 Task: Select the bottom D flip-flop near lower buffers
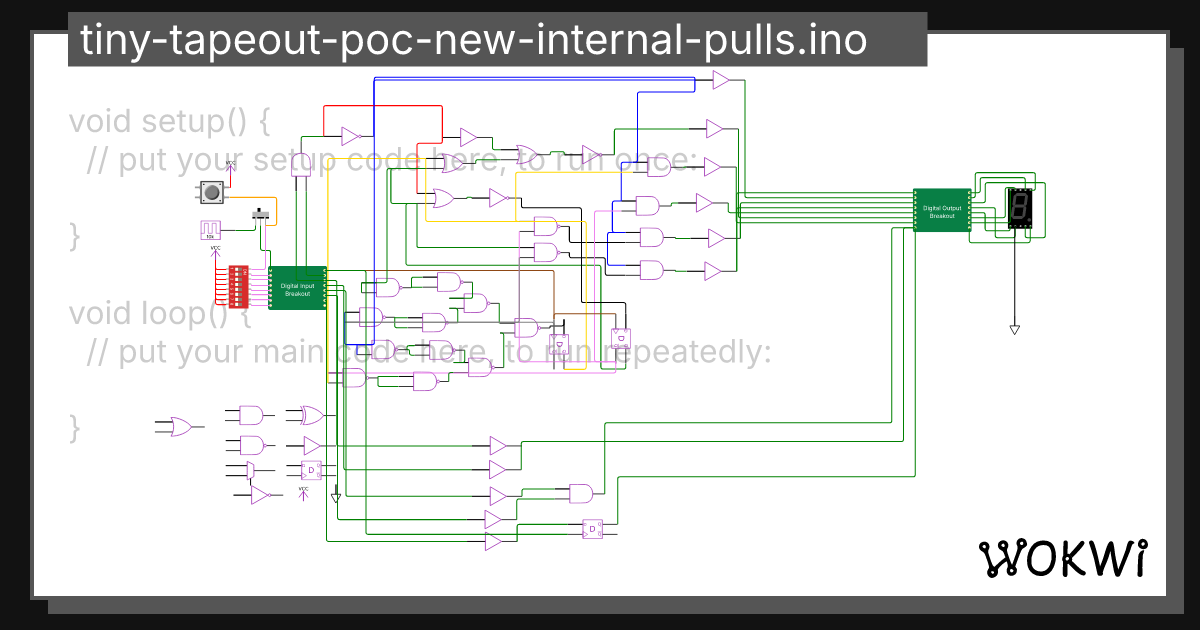click(592, 528)
